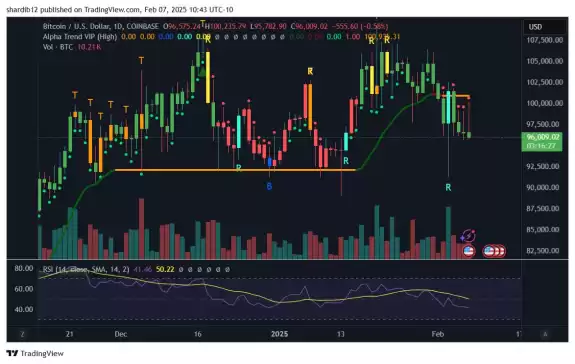Open the stacked US flag events cluster
The height and width of the screenshot is (364, 575).
click(494, 251)
